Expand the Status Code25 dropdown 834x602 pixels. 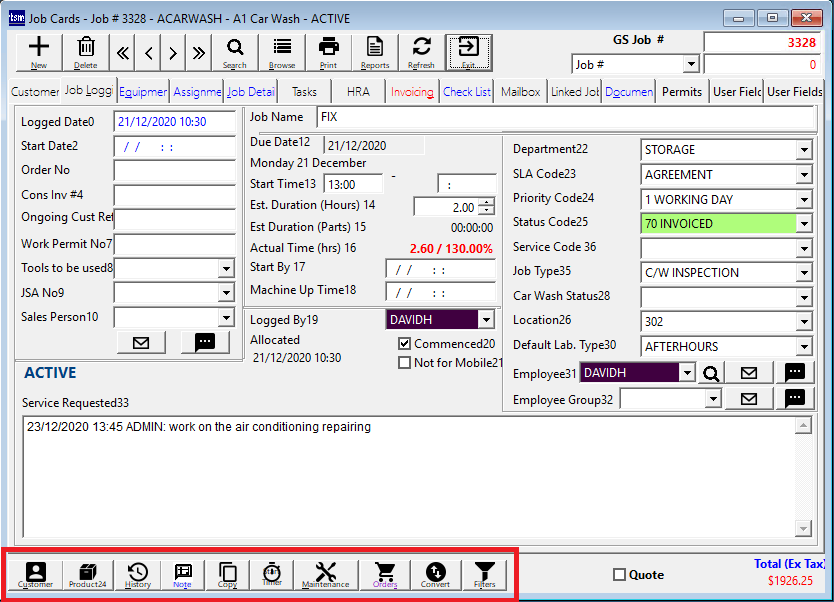pyautogui.click(x=804, y=224)
